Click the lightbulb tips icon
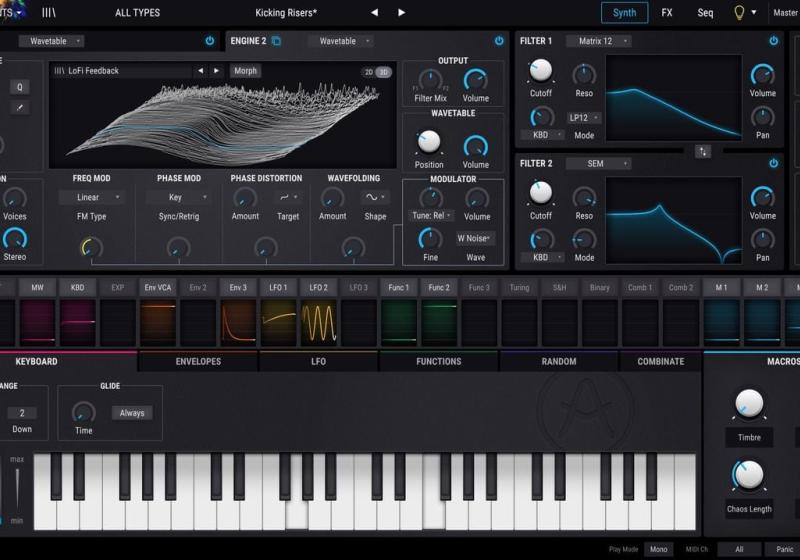This screenshot has width=800, height=560. coord(740,13)
